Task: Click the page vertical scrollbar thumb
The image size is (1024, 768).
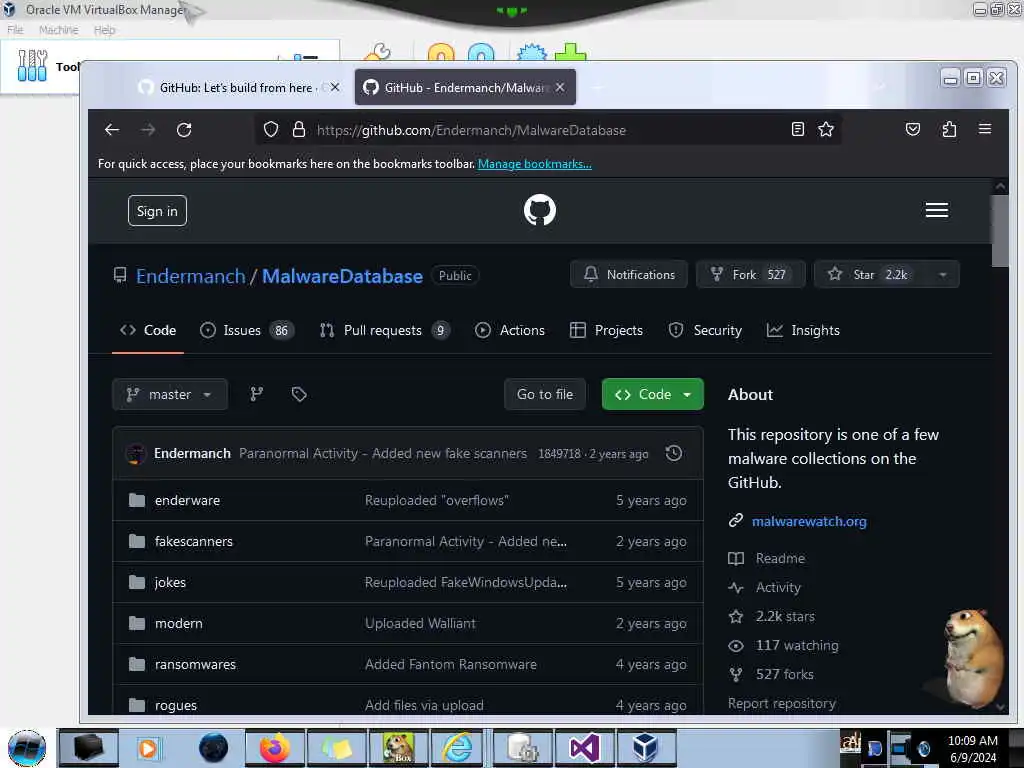Action: [x=1000, y=230]
